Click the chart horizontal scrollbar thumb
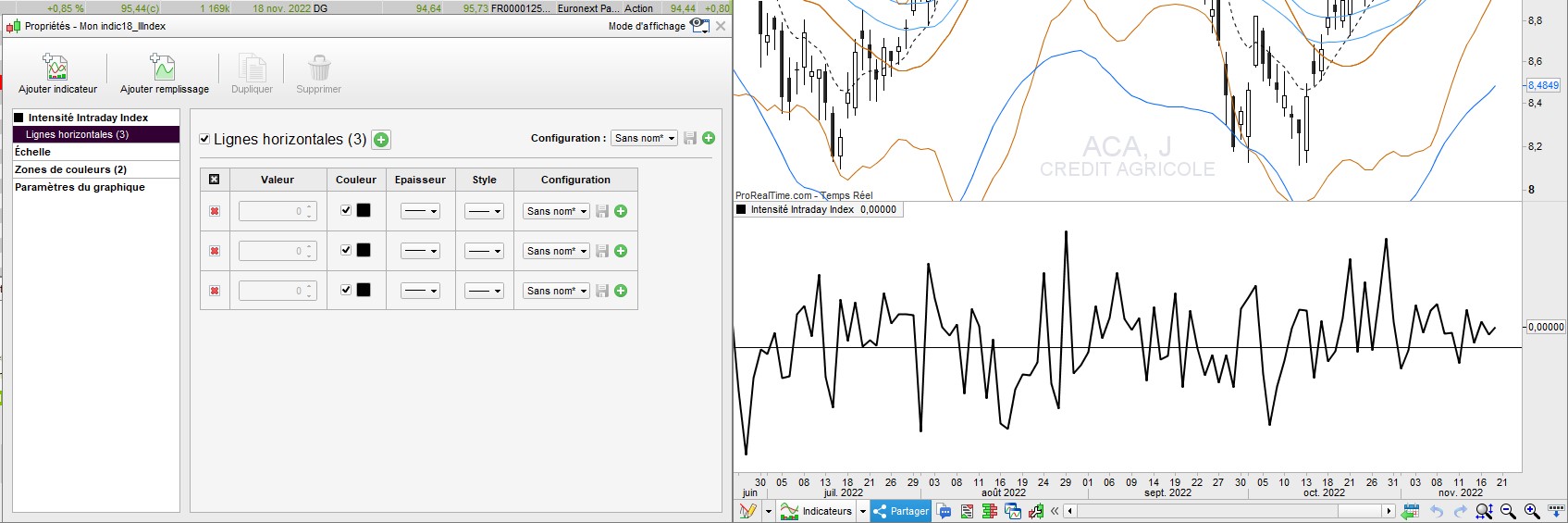The height and width of the screenshot is (523, 1568). pyautogui.click(x=1360, y=511)
